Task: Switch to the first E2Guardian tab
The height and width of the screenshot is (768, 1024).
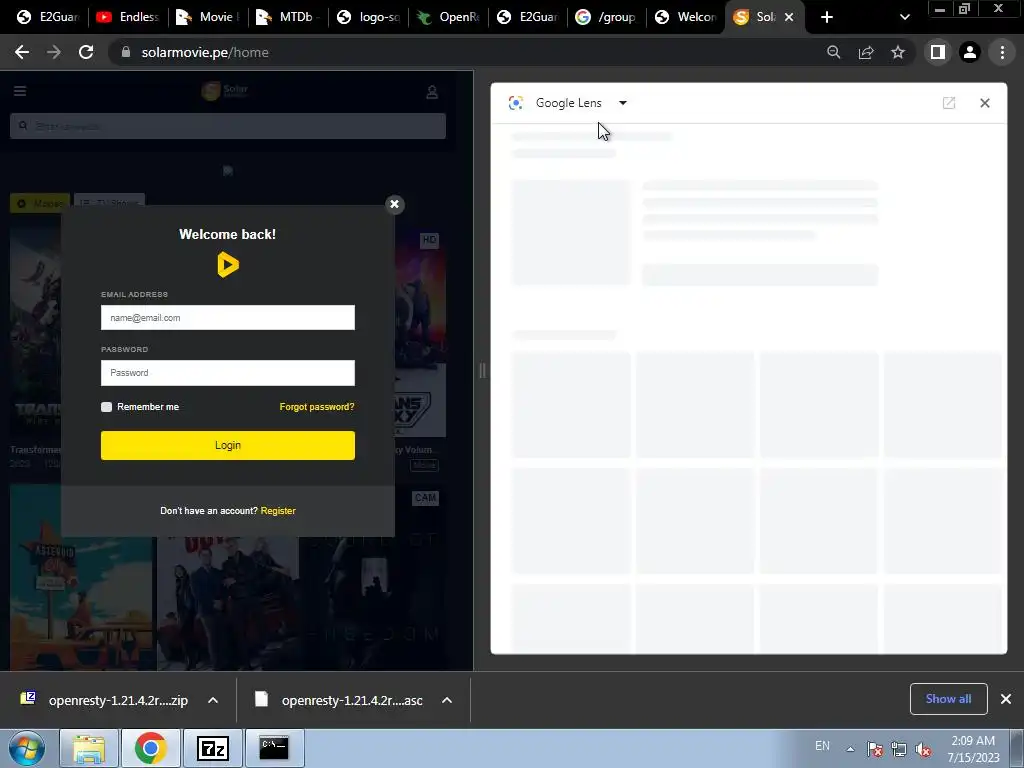Action: (48, 17)
